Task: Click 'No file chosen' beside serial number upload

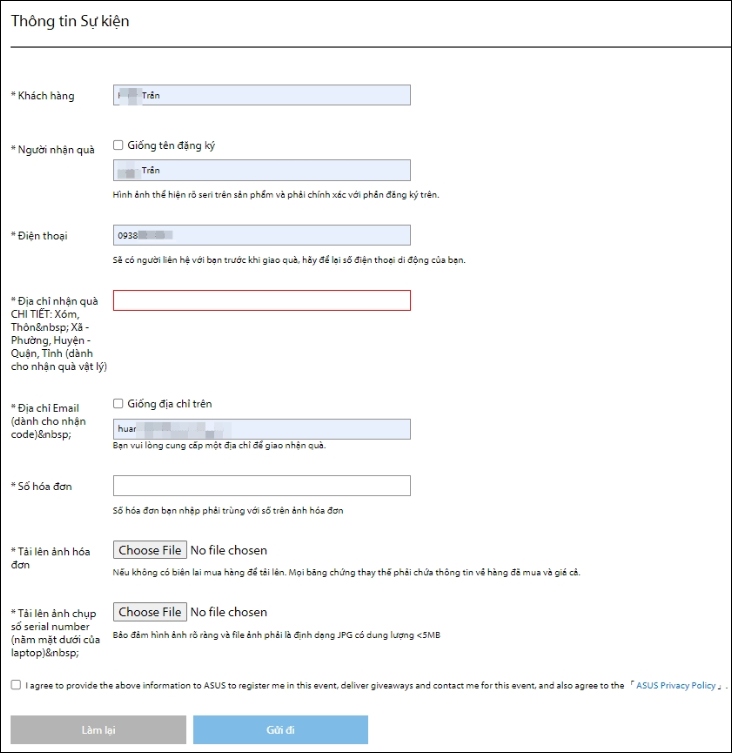Action: tap(228, 612)
